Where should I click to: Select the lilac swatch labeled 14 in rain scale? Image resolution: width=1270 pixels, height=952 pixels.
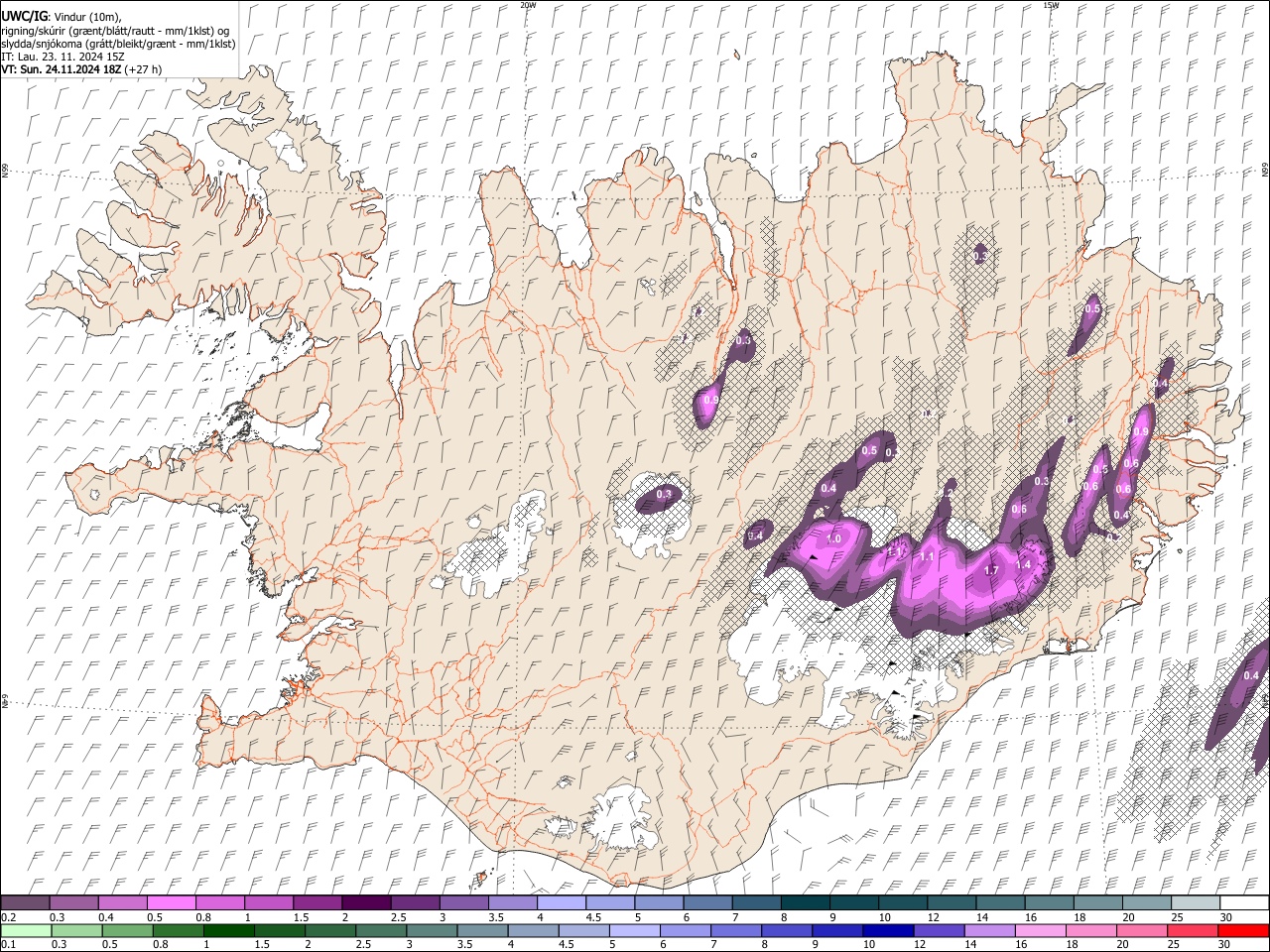[988, 930]
